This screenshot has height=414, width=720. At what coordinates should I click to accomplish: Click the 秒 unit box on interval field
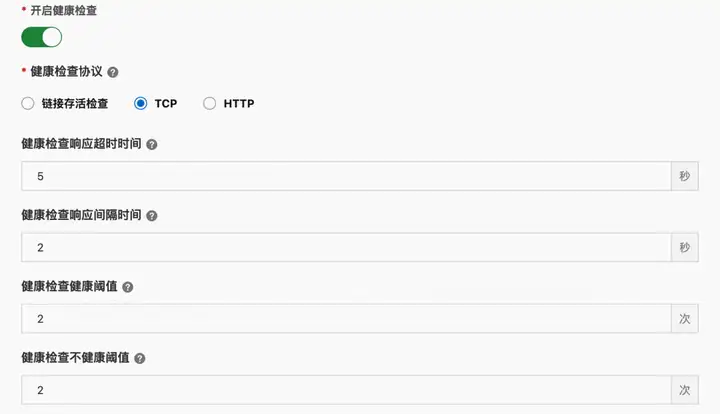[x=685, y=247]
